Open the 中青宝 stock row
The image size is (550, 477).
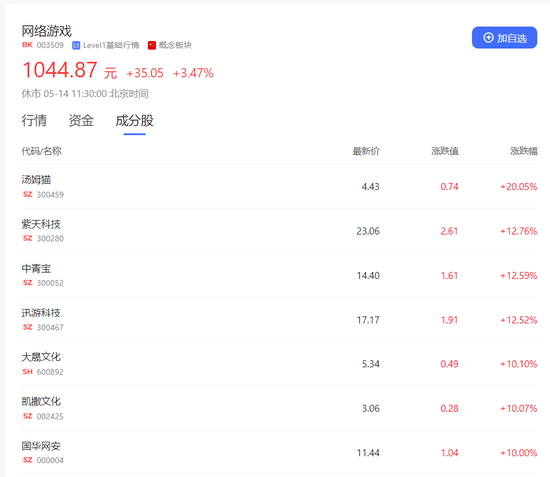(x=279, y=275)
